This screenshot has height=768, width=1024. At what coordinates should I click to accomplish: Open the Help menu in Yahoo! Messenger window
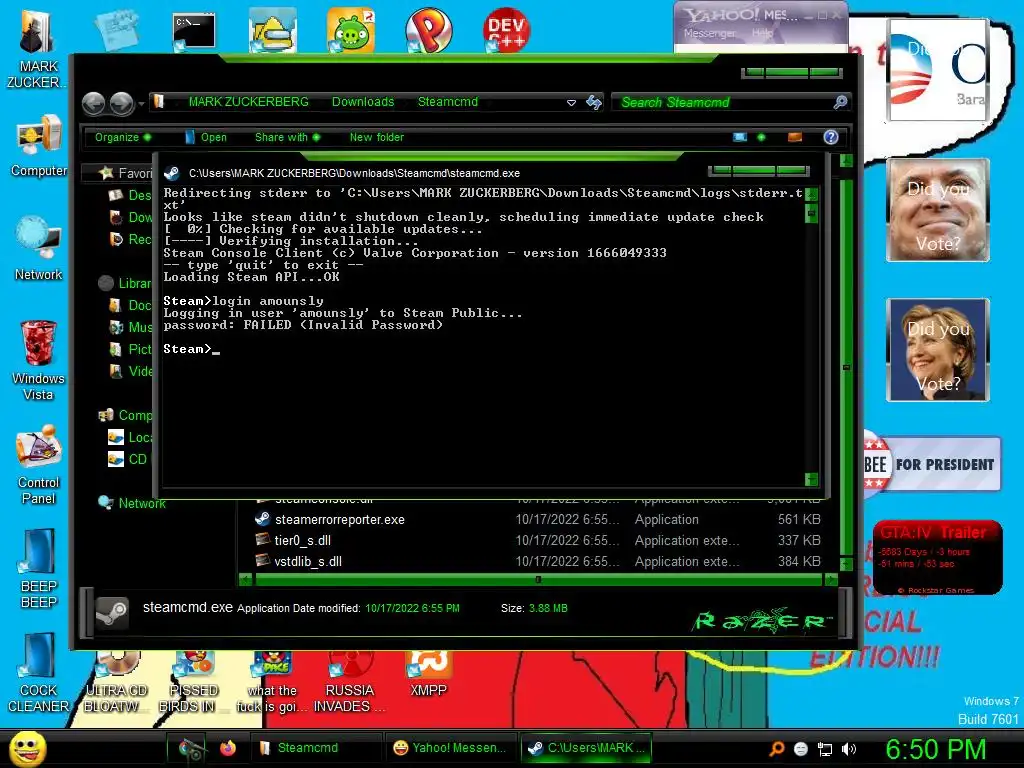point(762,33)
